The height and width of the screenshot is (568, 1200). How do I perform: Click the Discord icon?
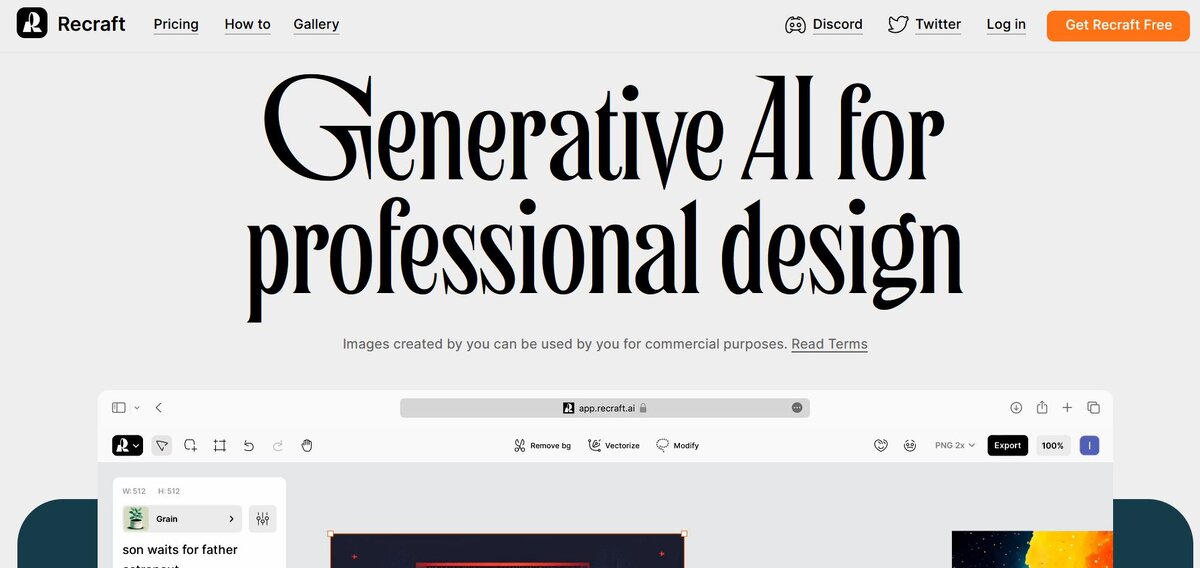796,25
